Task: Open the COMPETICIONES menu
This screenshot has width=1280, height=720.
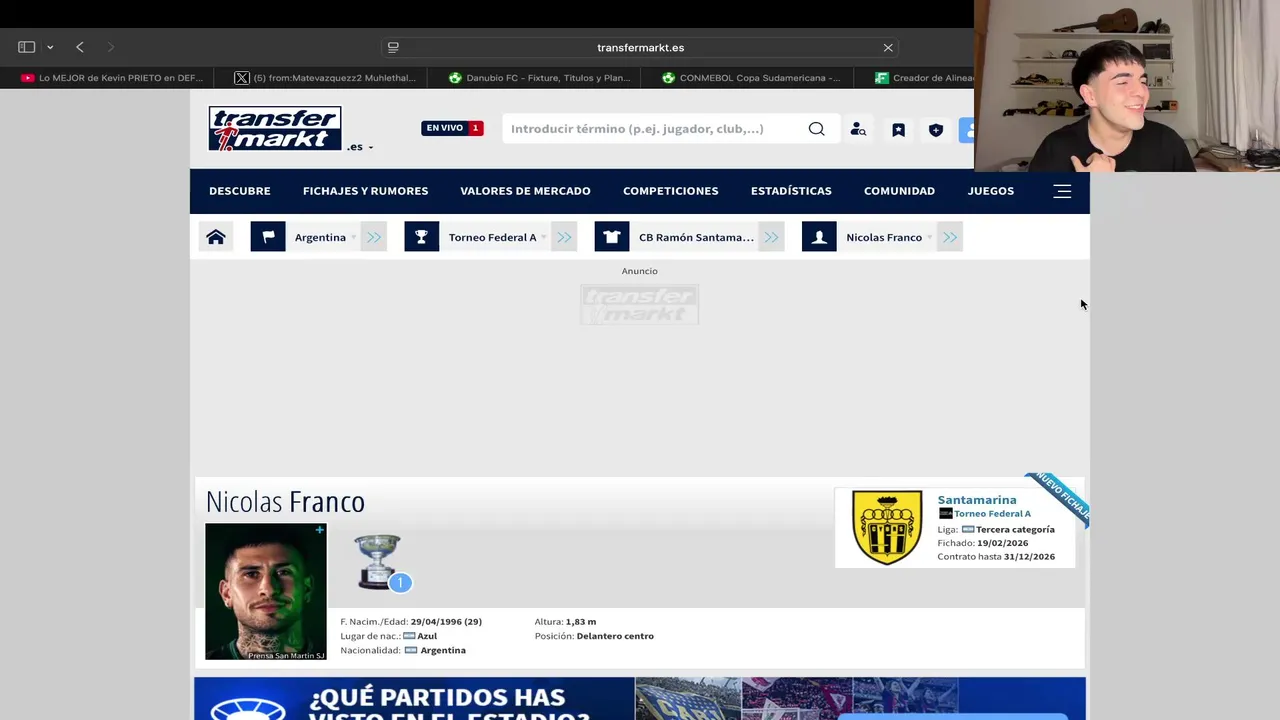Action: [x=671, y=191]
